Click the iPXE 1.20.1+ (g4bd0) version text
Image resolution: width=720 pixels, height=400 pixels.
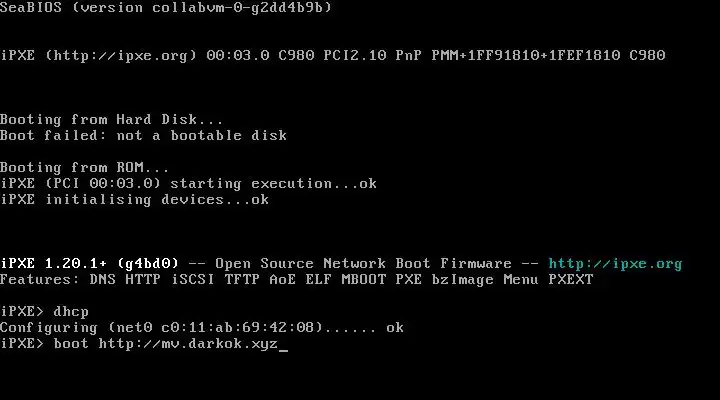[89, 264]
